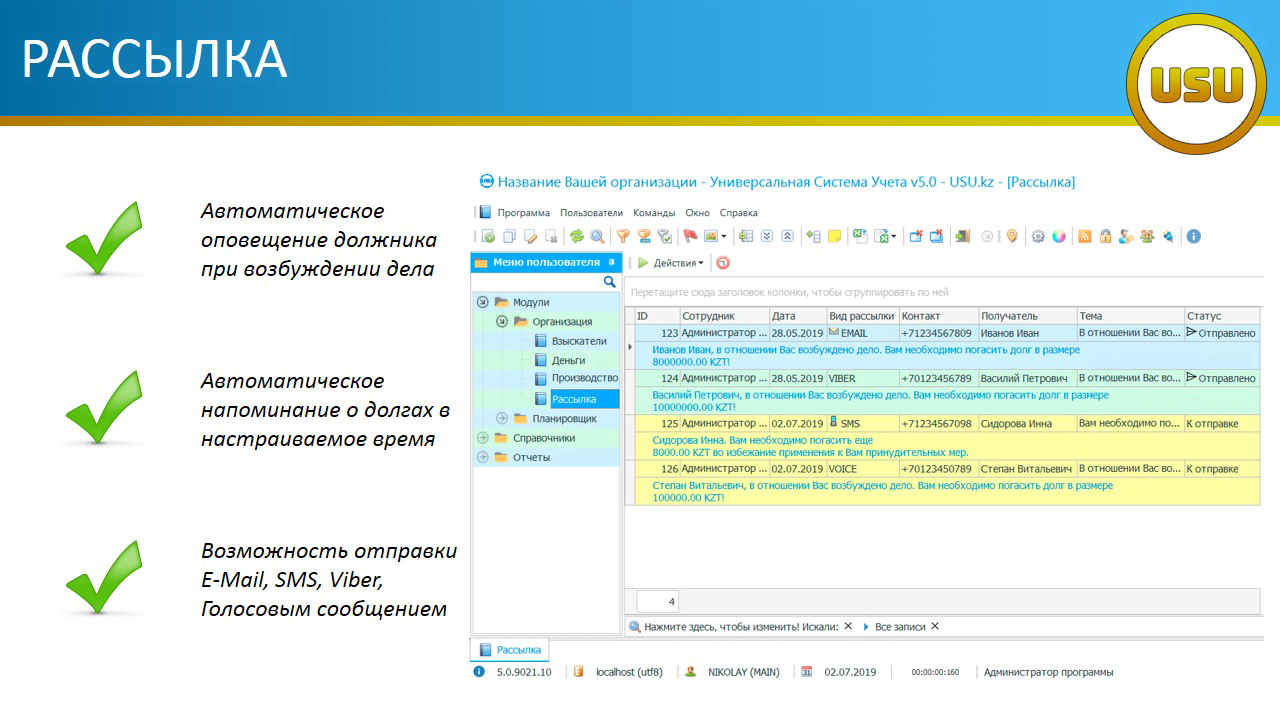This screenshot has width=1280, height=720.
Task: Click the filter text 'Нажмите здесь, чтобы изменить!'
Action: click(x=721, y=627)
